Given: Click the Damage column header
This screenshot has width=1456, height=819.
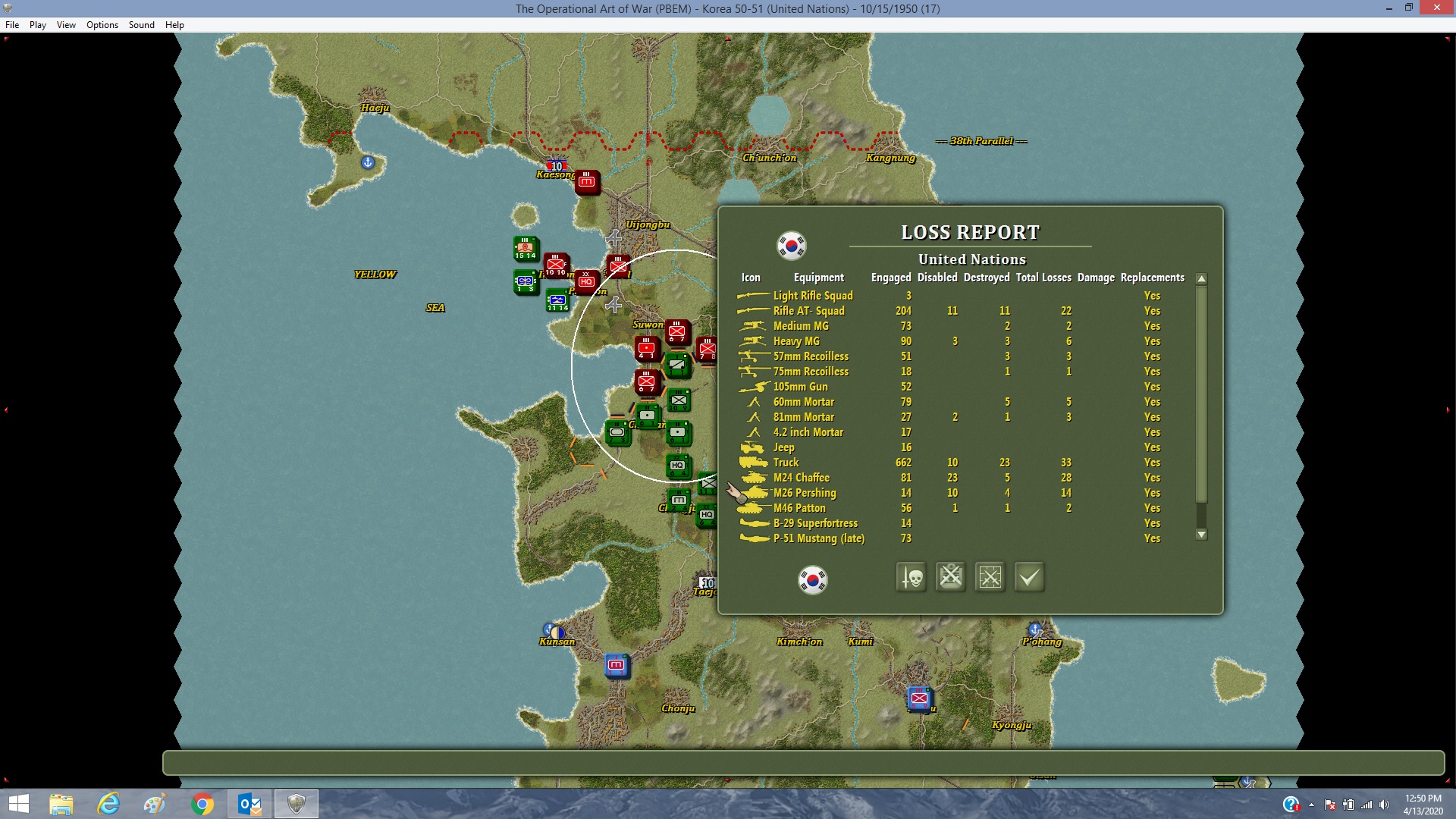Looking at the screenshot, I should 1096,278.
